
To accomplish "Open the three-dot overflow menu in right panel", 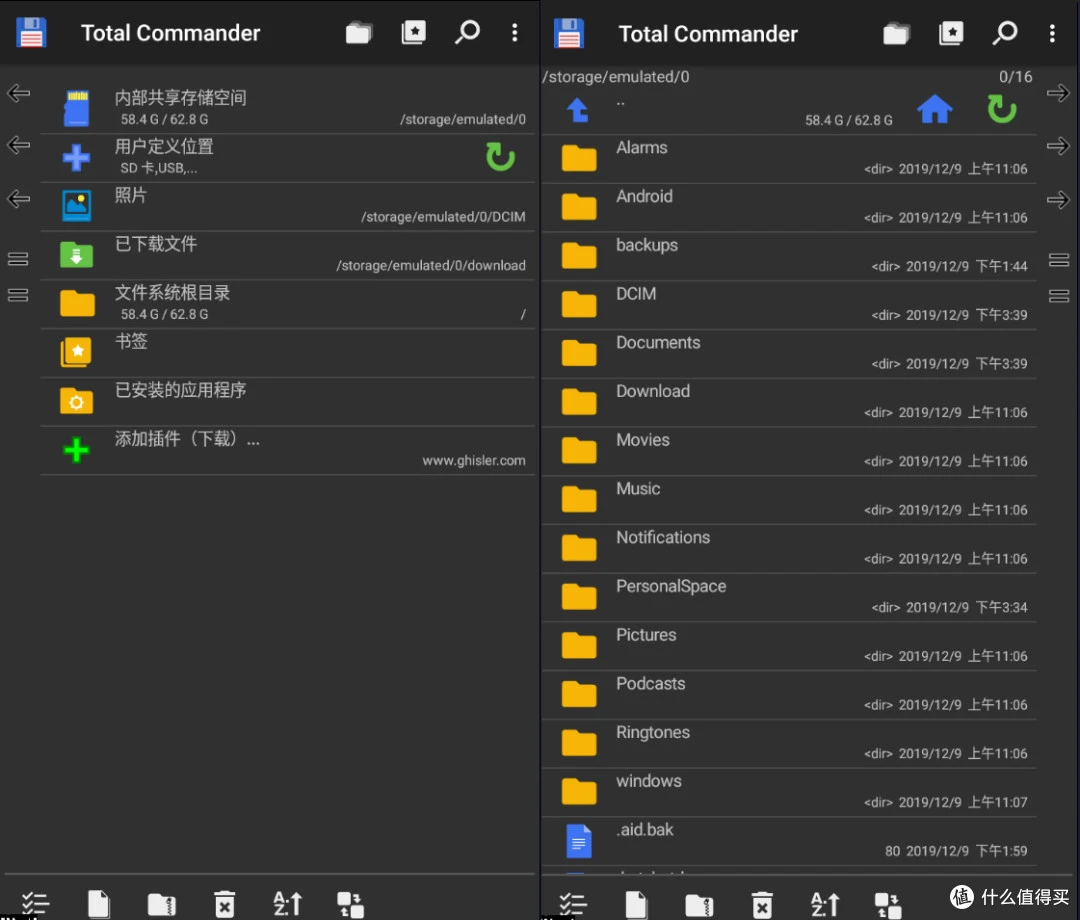I will [1052, 33].
